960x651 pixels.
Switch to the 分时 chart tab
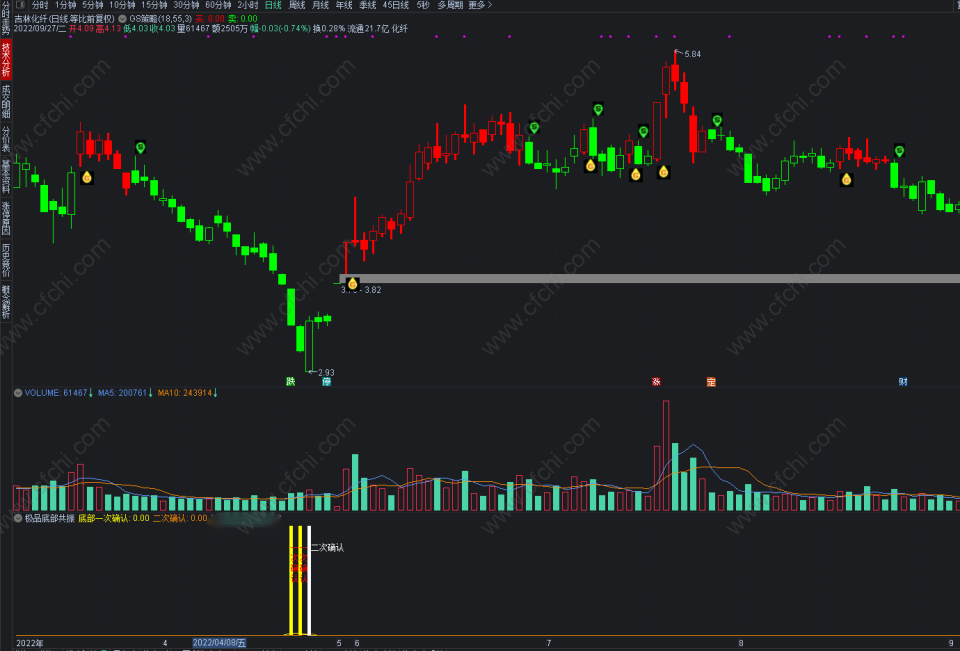coord(40,5)
